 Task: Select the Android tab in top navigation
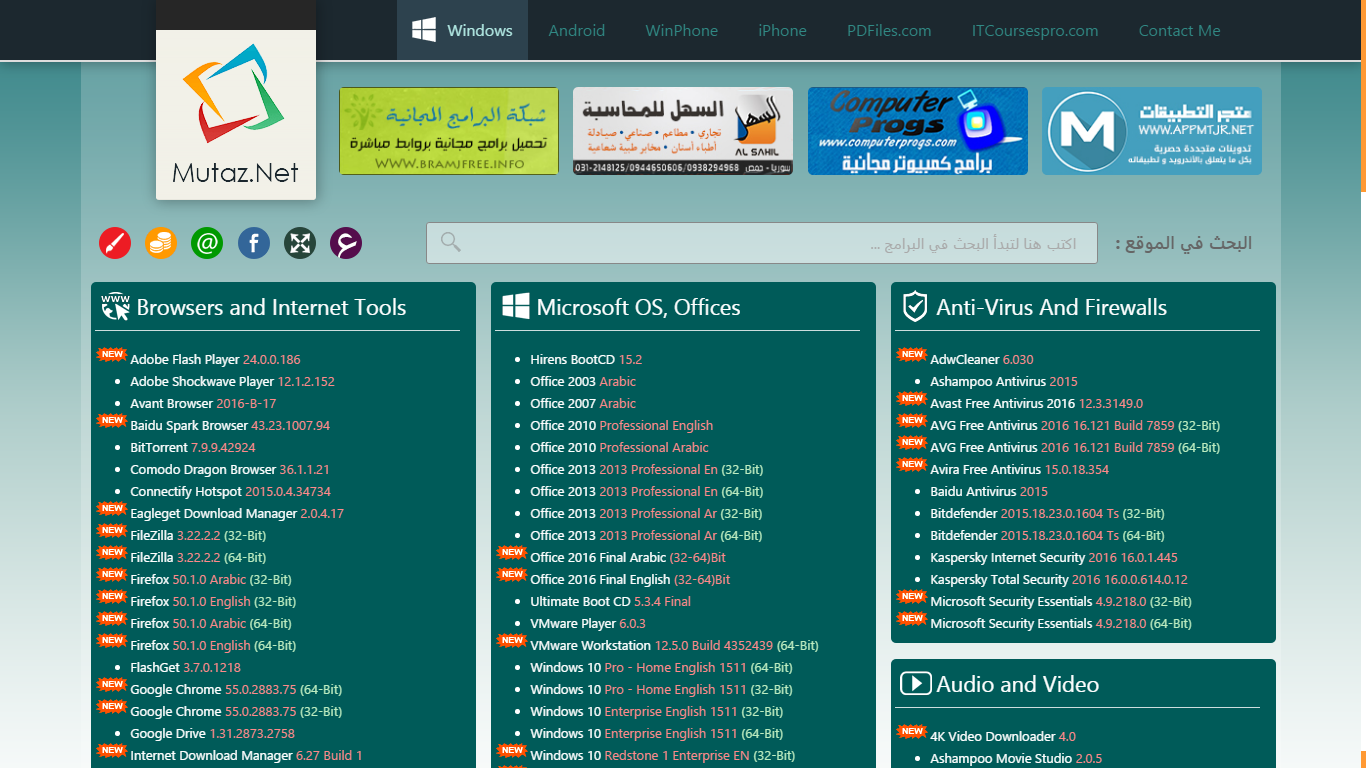[577, 31]
